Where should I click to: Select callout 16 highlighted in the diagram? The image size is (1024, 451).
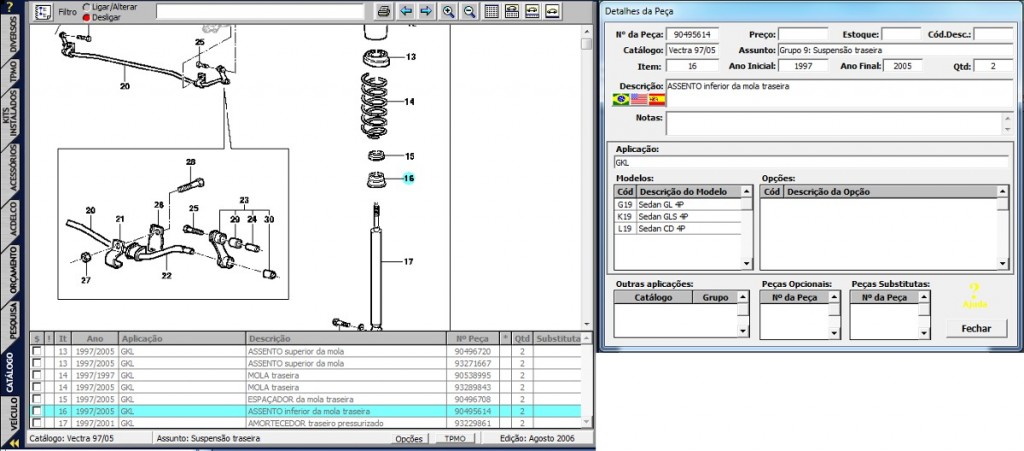click(x=409, y=178)
